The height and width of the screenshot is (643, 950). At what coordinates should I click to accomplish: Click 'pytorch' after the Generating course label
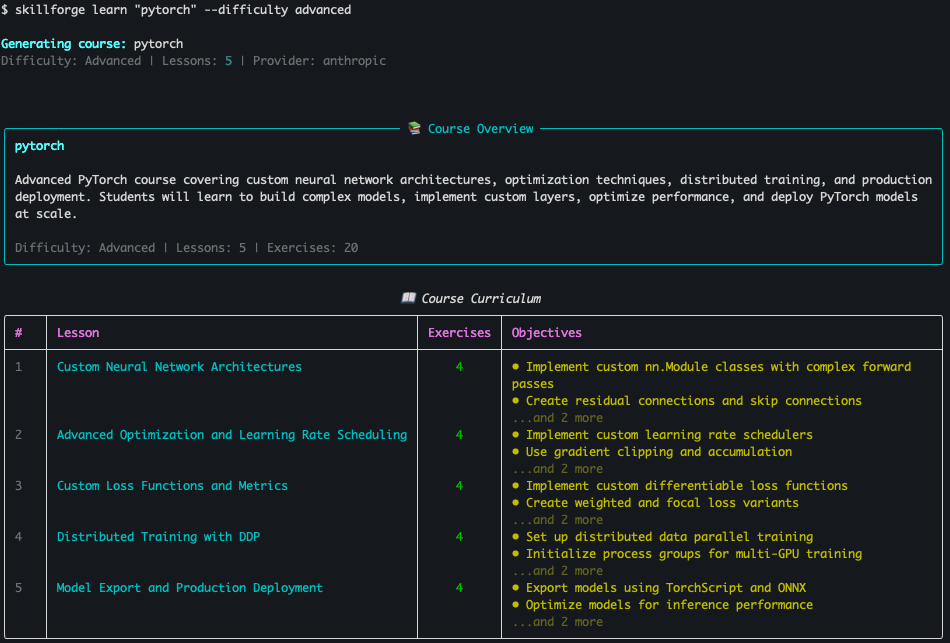click(x=158, y=44)
